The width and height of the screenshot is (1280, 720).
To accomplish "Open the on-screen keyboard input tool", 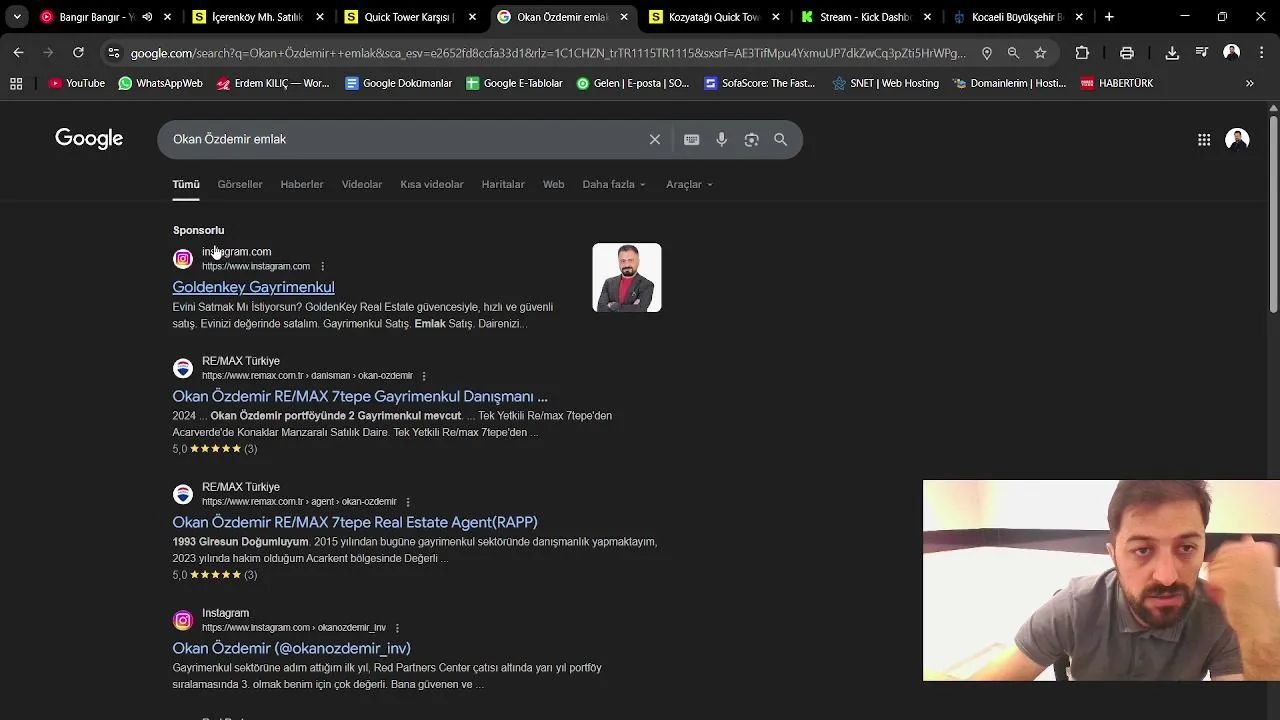I will [x=691, y=139].
